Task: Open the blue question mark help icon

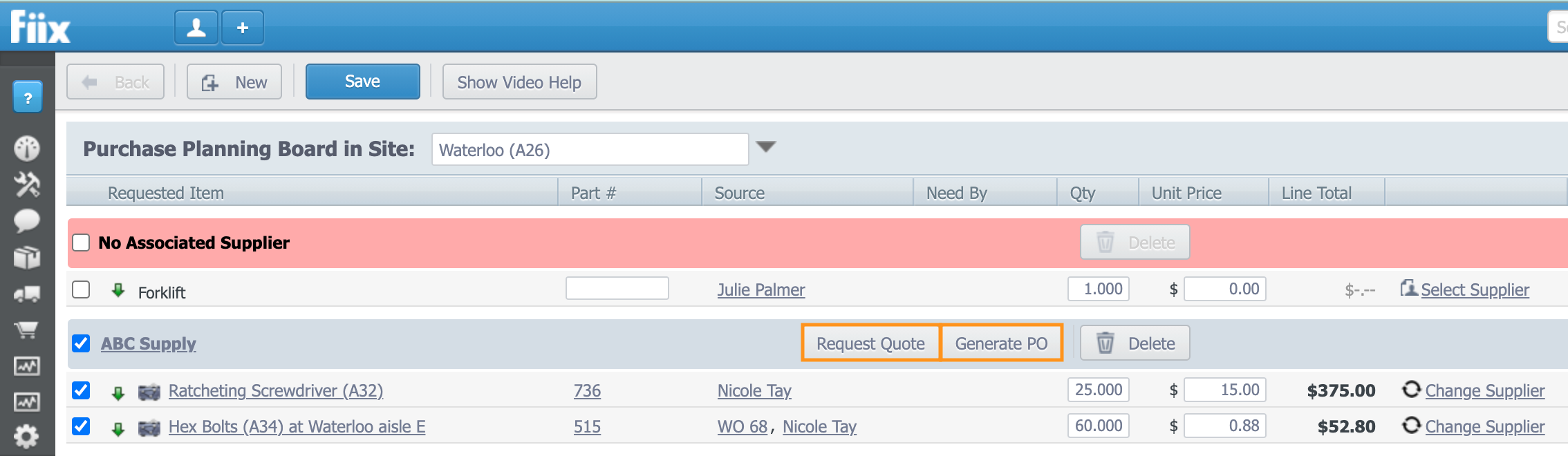Action: click(28, 97)
